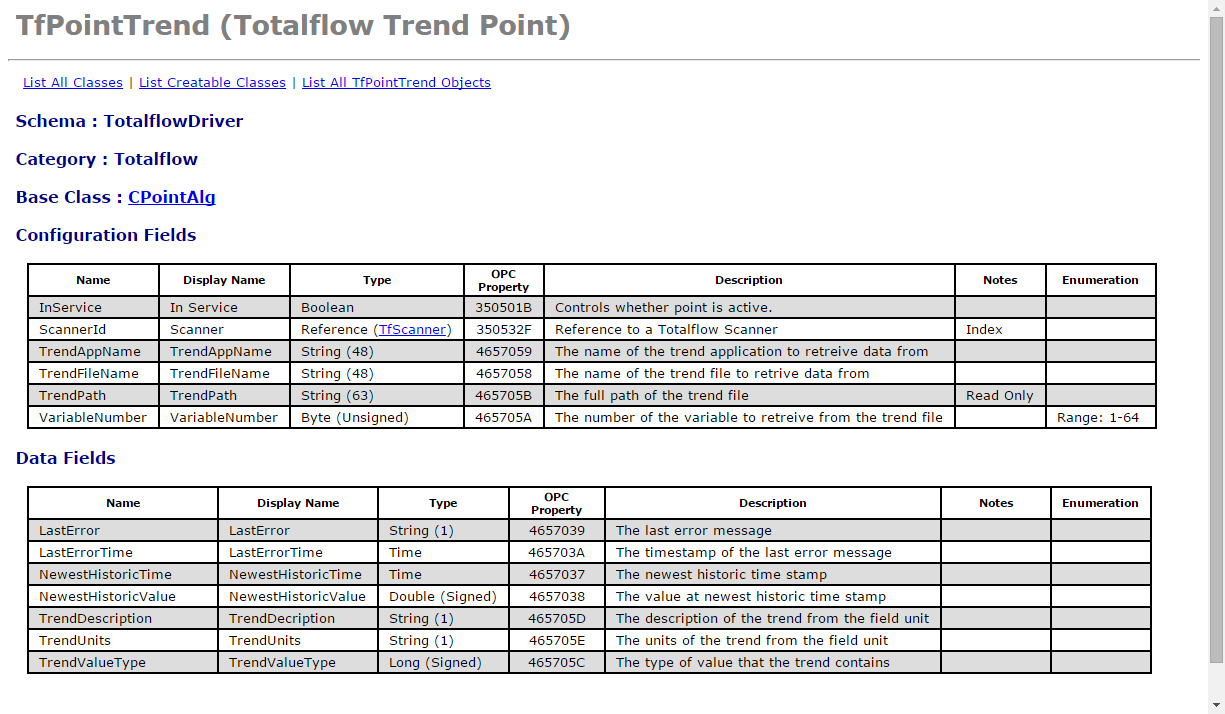Viewport: 1225px width, 714px height.
Task: Click the NewestHistoricValue name cell
Action: pos(107,596)
